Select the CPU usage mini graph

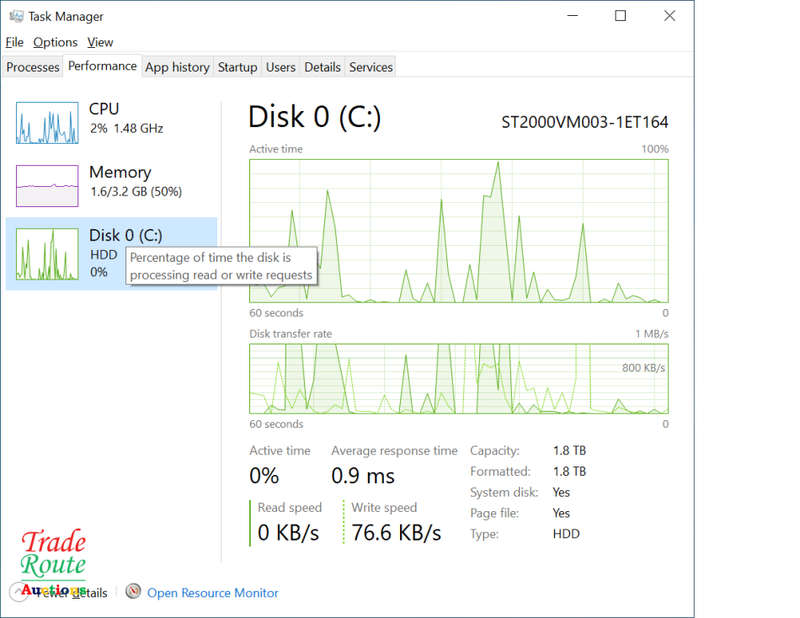pyautogui.click(x=47, y=122)
